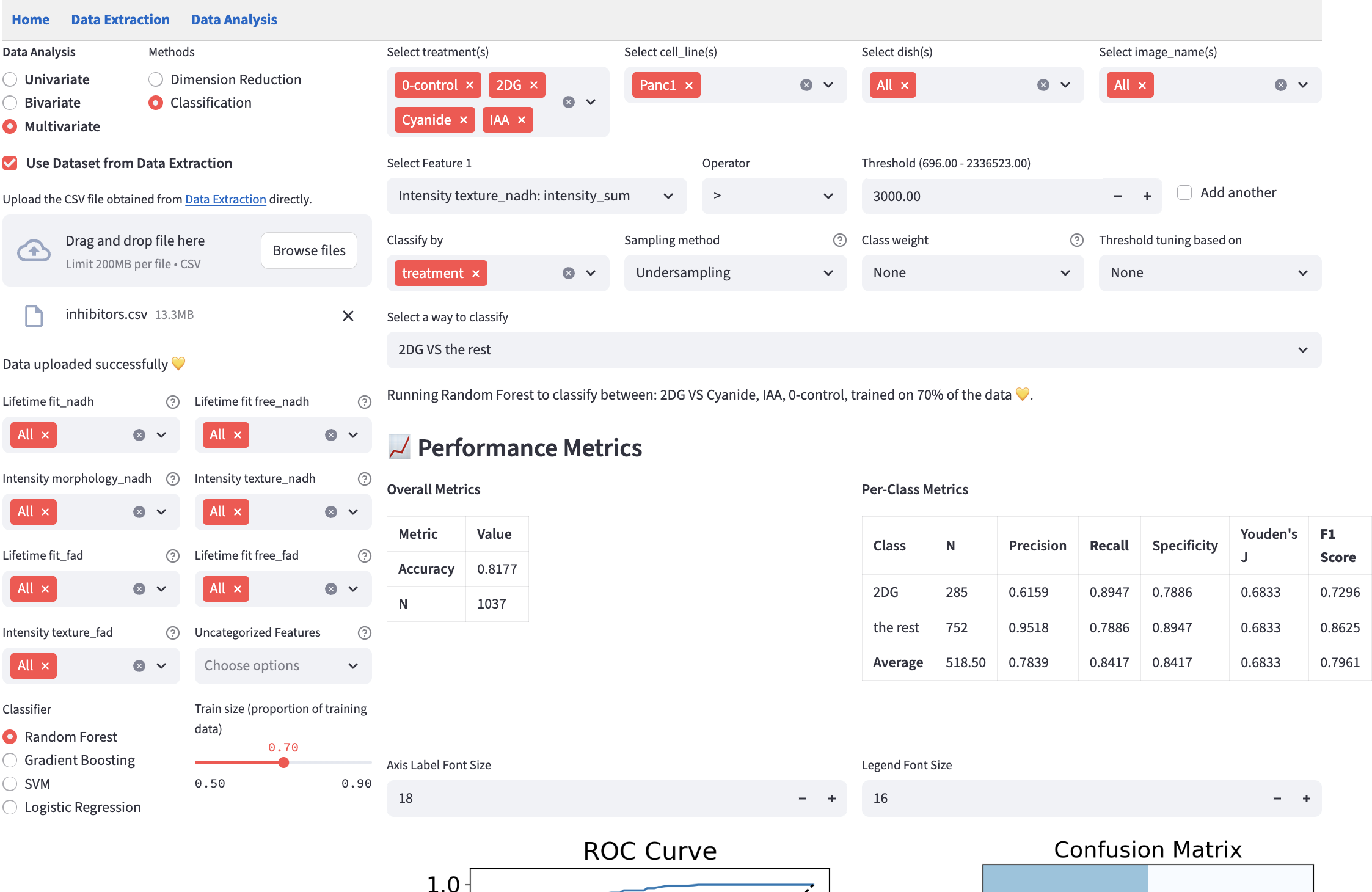Clear all selected cell lines
The height and width of the screenshot is (892, 1372).
[x=806, y=86]
